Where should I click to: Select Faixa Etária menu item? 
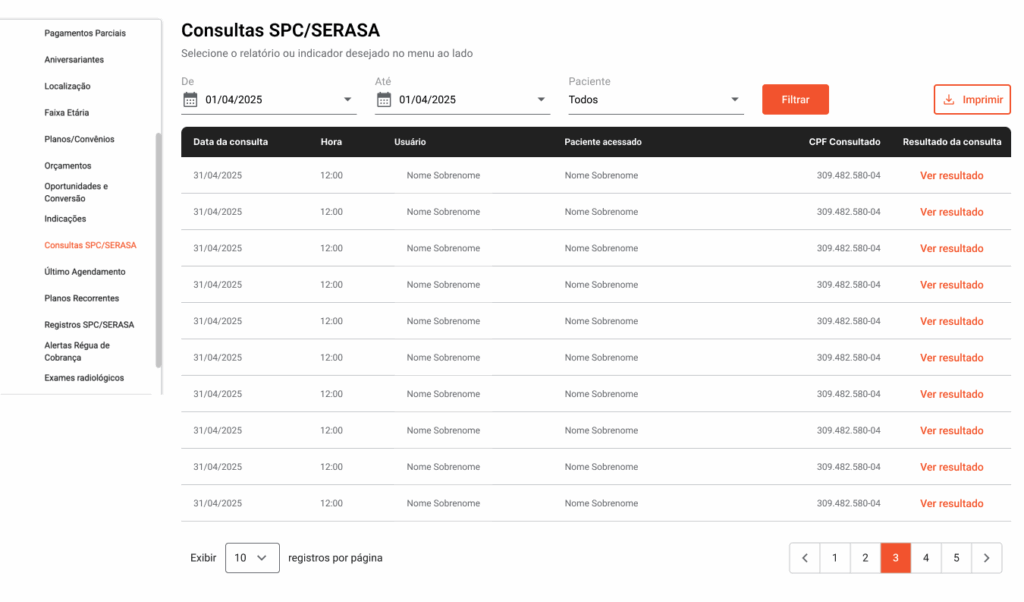tap(67, 112)
